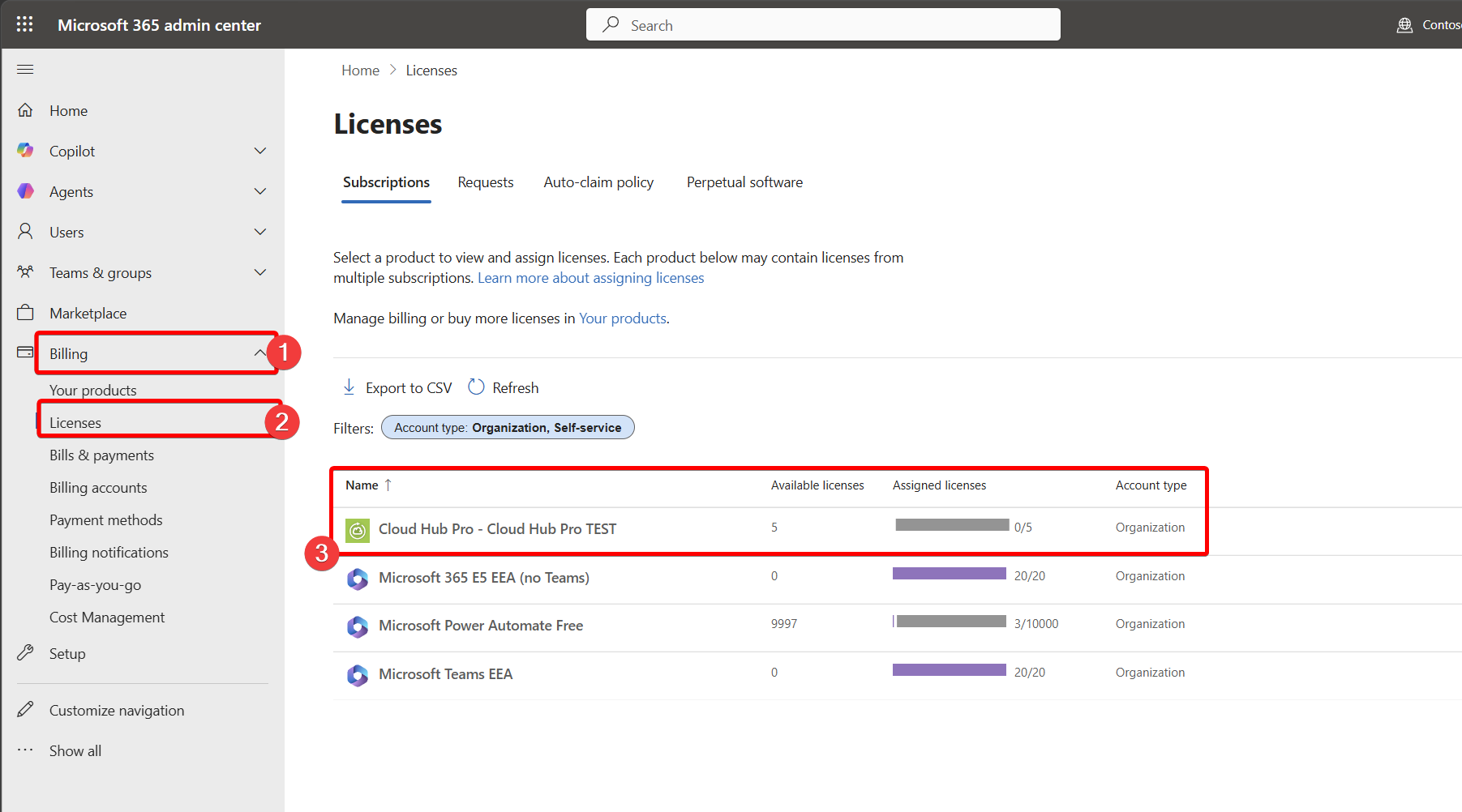This screenshot has width=1462, height=812.
Task: Follow the Your products link in description
Action: [623, 318]
